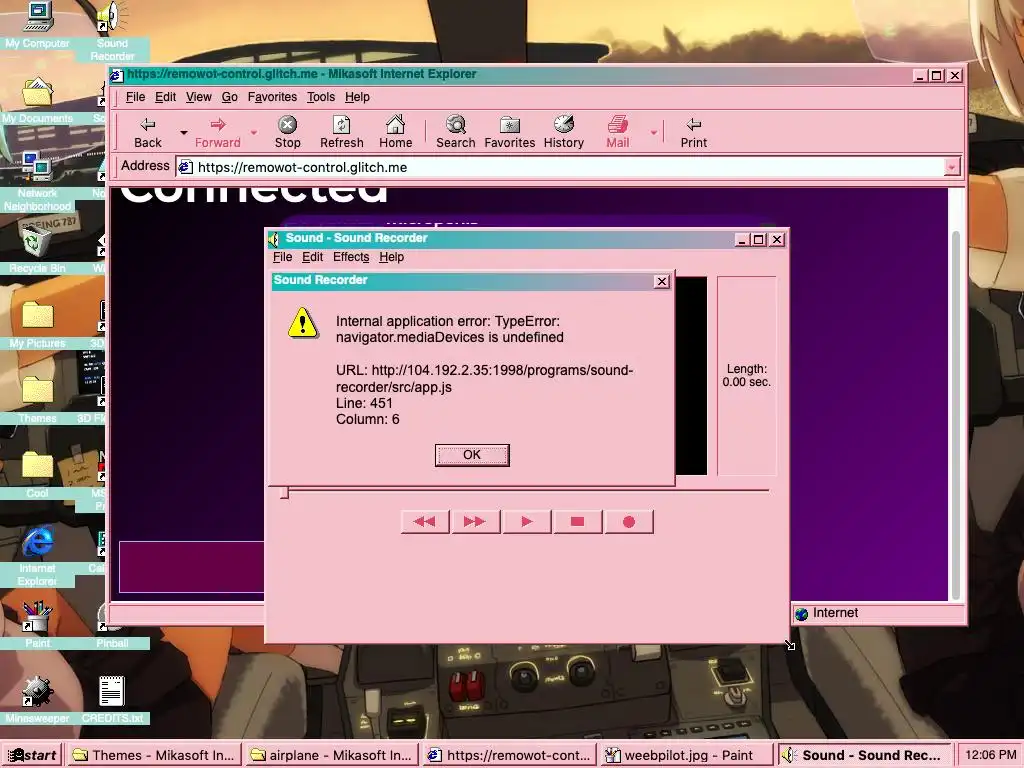Click the error dialog warning icon
This screenshot has width=1024, height=768.
(x=303, y=323)
